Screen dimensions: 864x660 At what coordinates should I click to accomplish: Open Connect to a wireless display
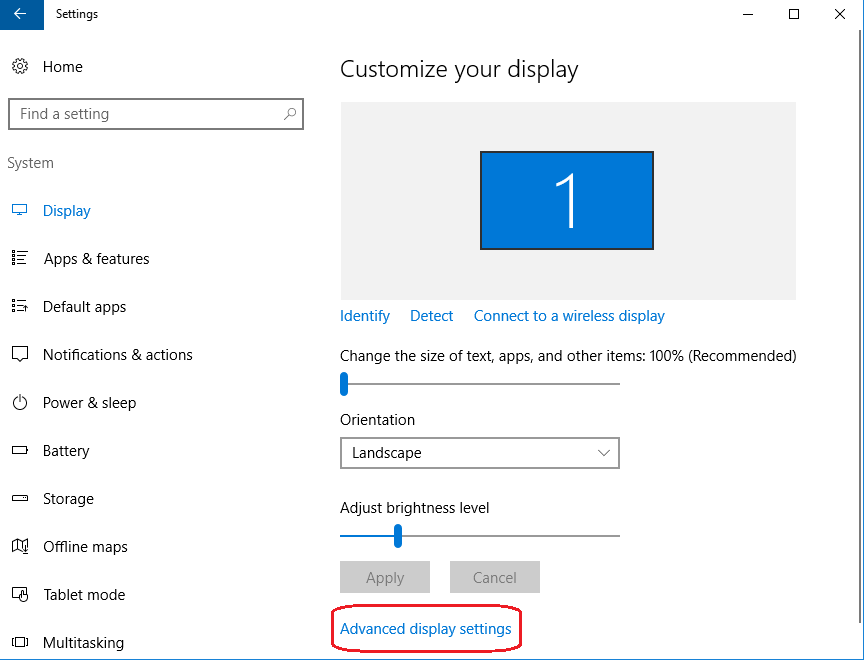(x=569, y=316)
